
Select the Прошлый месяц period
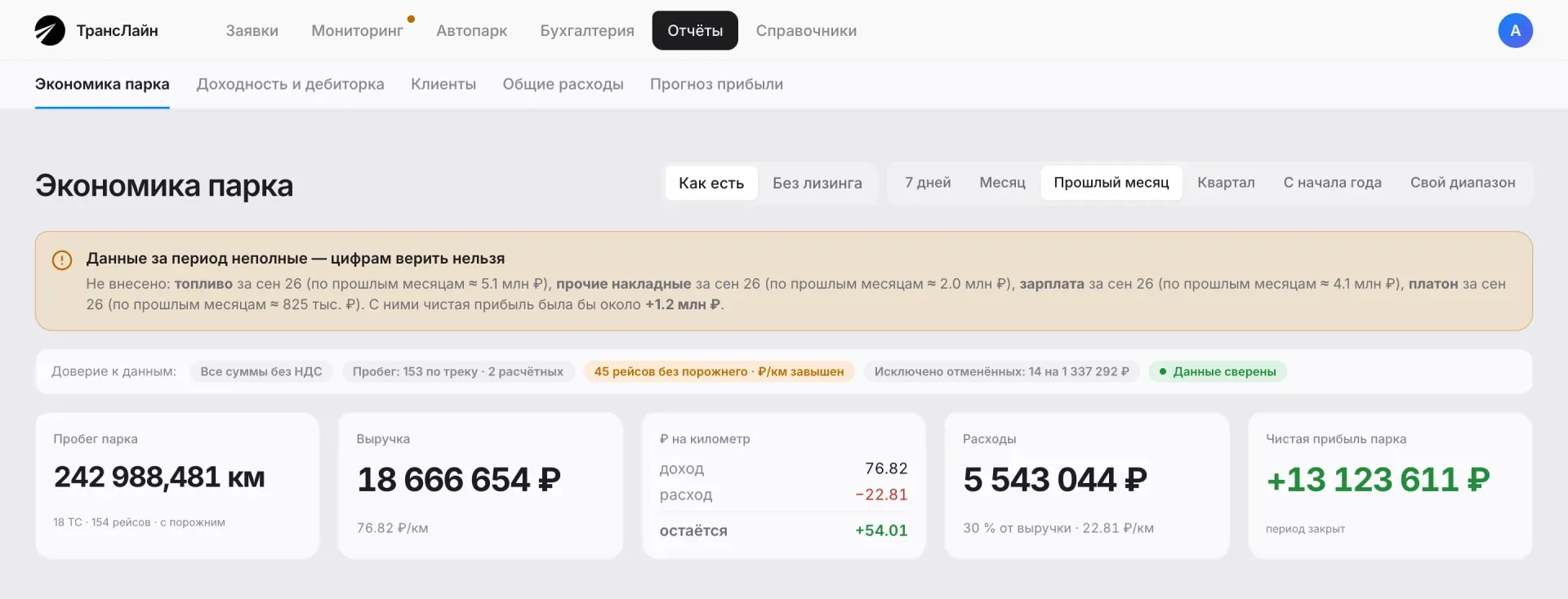tap(1111, 183)
